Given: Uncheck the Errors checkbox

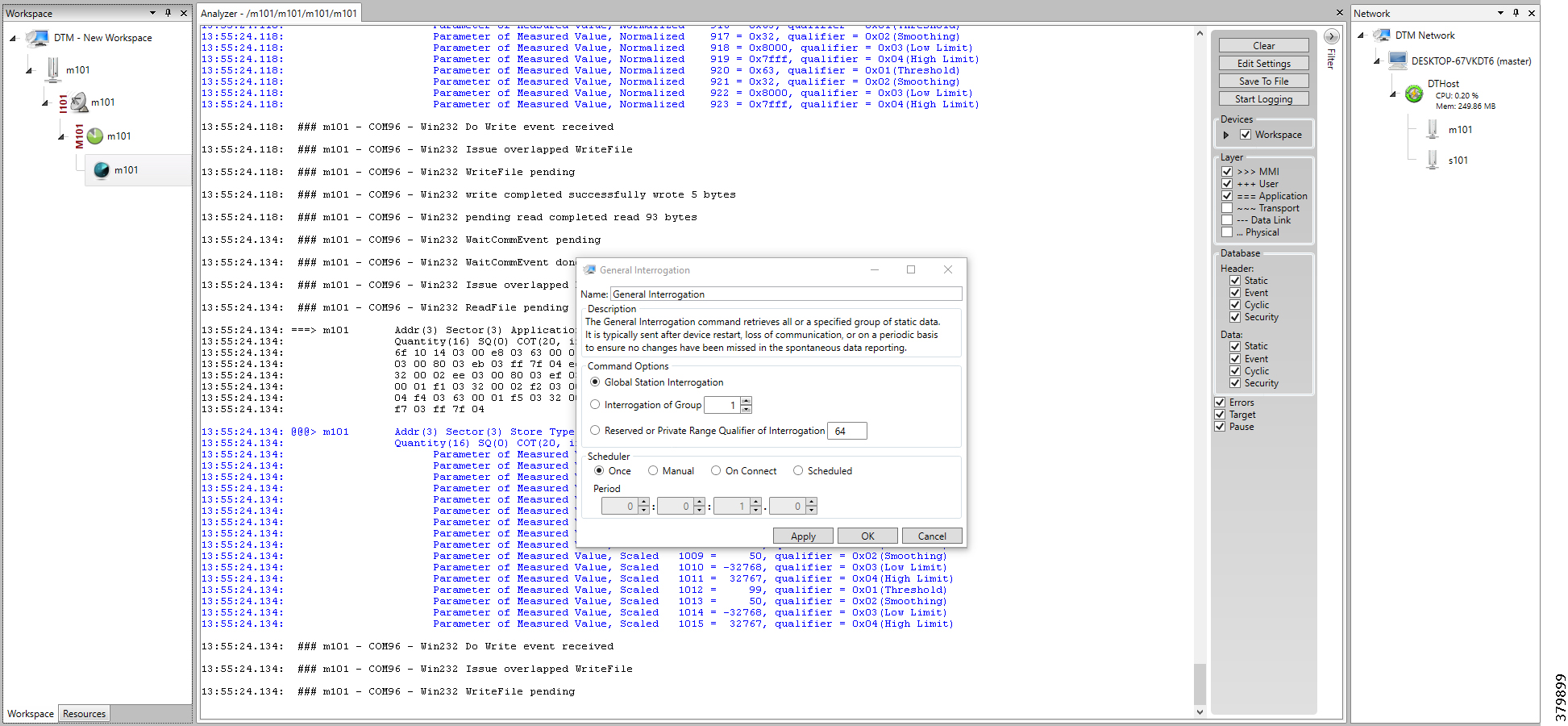Looking at the screenshot, I should [1220, 403].
